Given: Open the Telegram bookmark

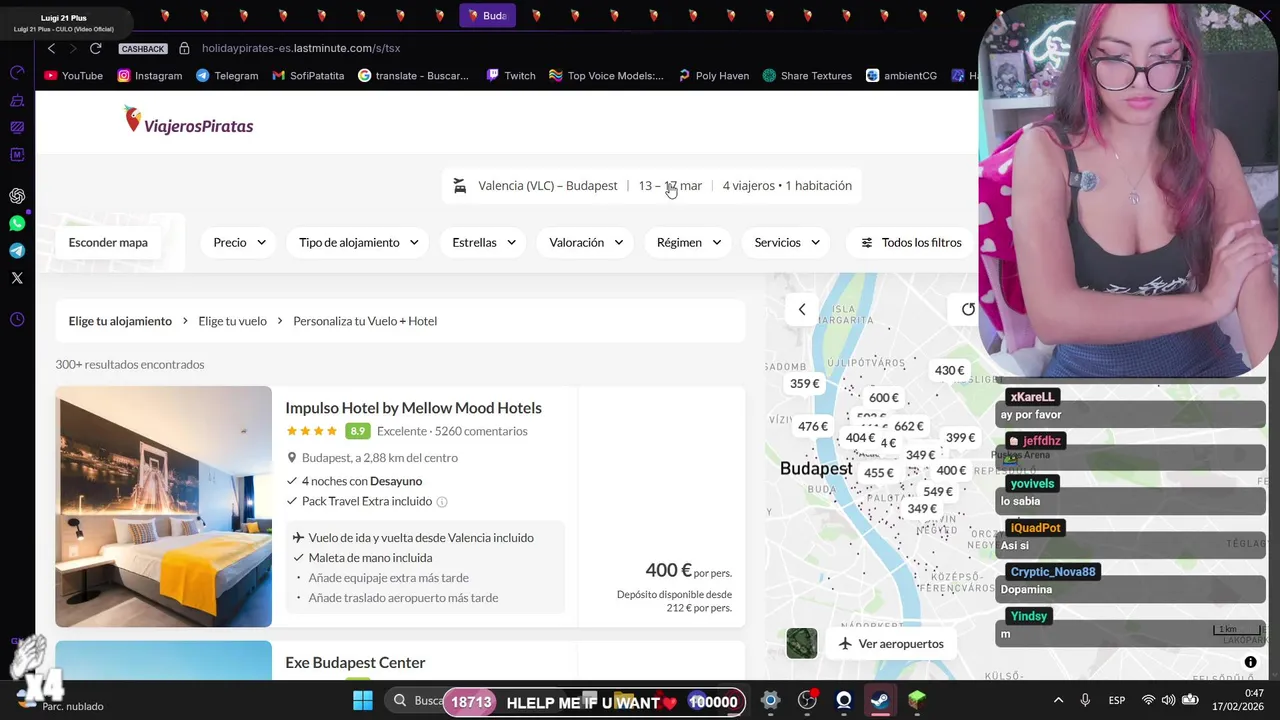Looking at the screenshot, I should (x=227, y=75).
